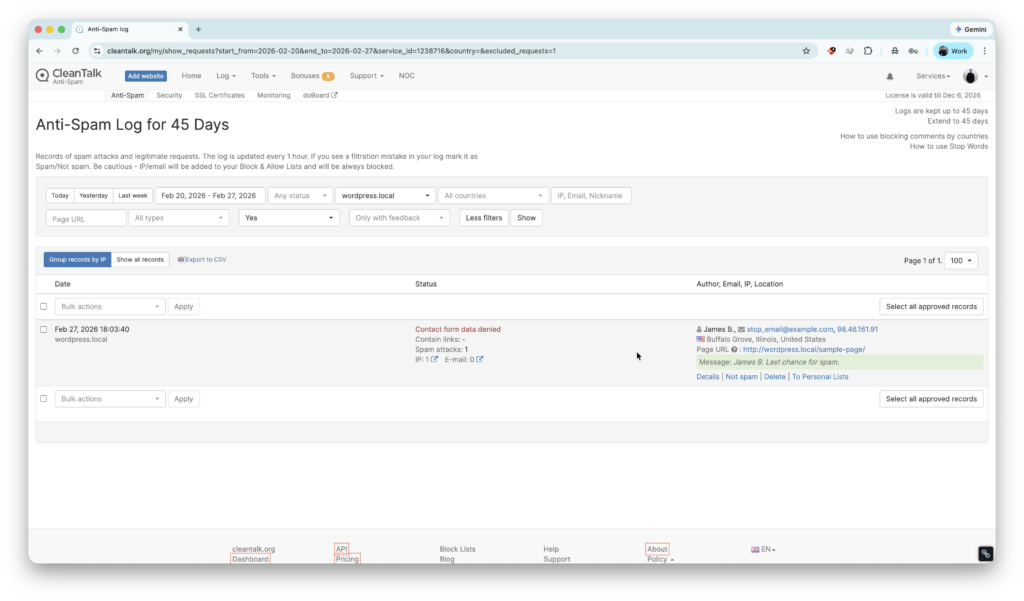Click the Not spam link
1024x601 pixels.
[x=741, y=376]
